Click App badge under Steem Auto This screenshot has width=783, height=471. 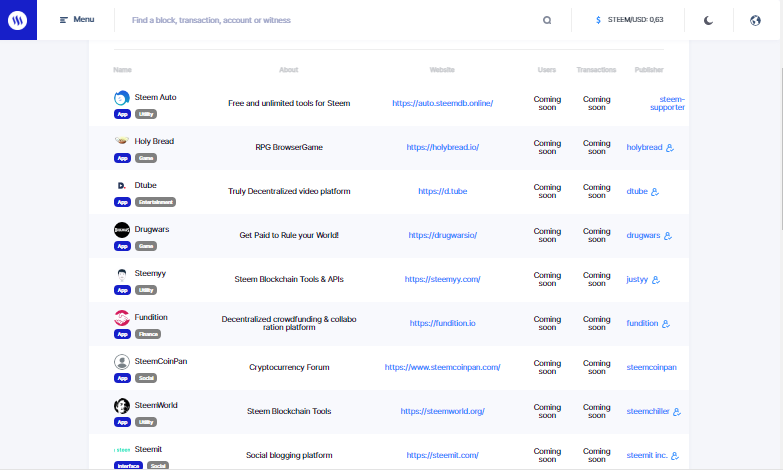(x=122, y=114)
